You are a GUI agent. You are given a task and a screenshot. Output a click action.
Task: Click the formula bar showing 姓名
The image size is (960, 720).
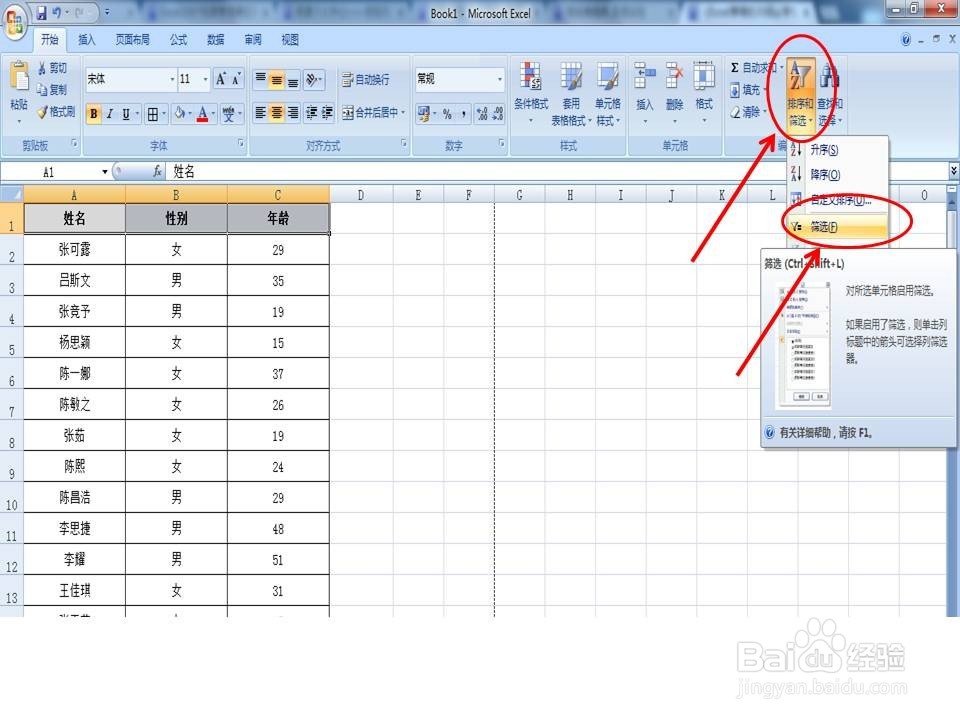click(x=557, y=171)
